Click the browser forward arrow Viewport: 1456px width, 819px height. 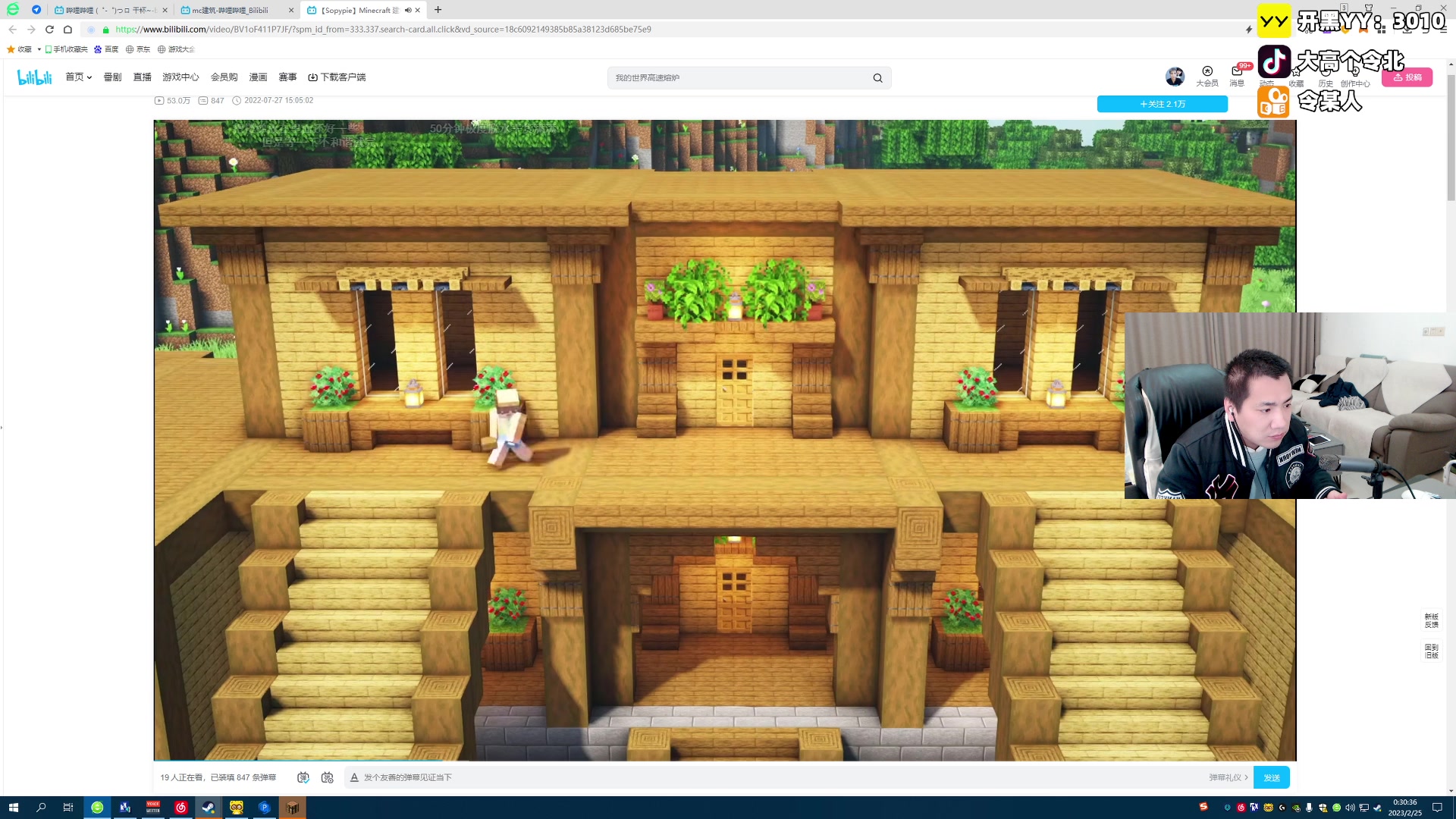coord(31,30)
